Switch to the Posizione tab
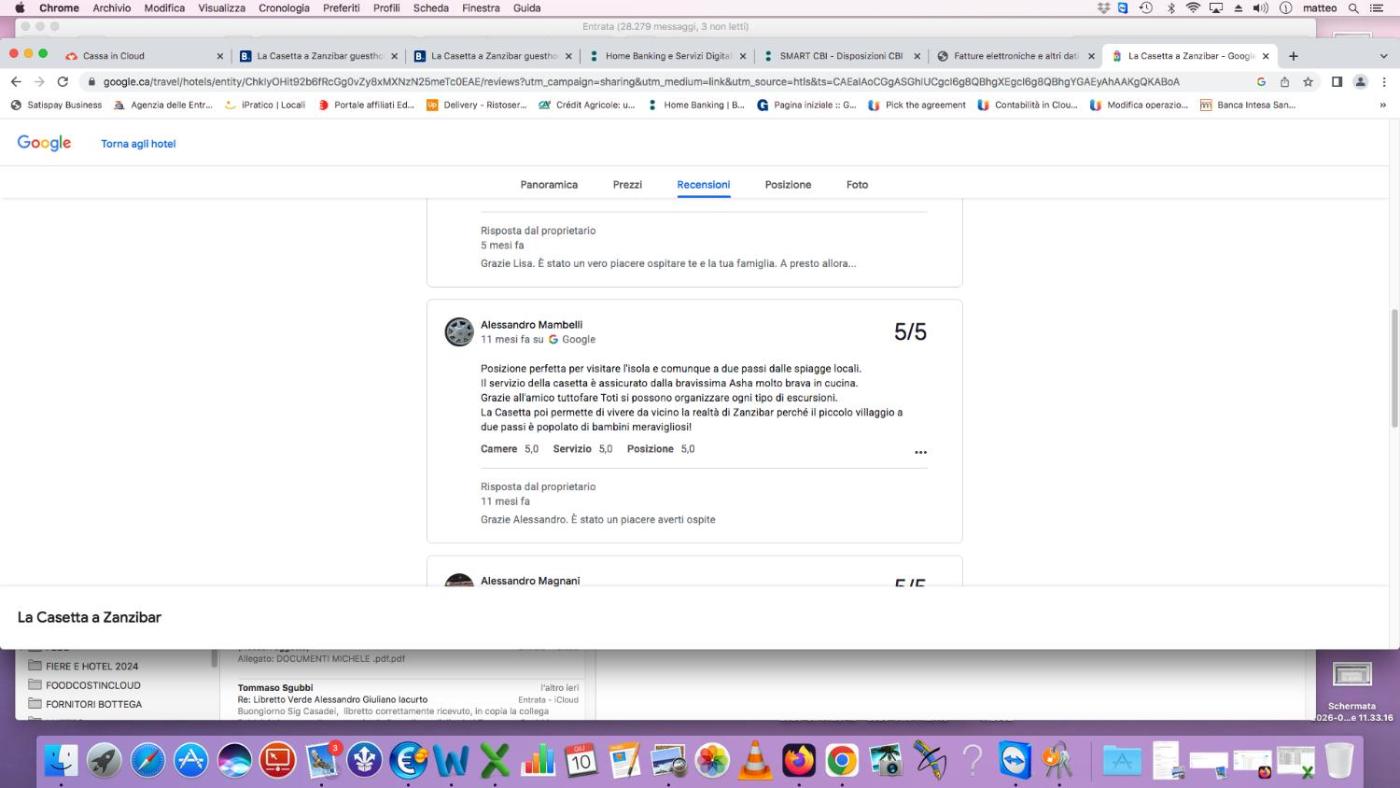This screenshot has width=1400, height=788. click(x=788, y=185)
